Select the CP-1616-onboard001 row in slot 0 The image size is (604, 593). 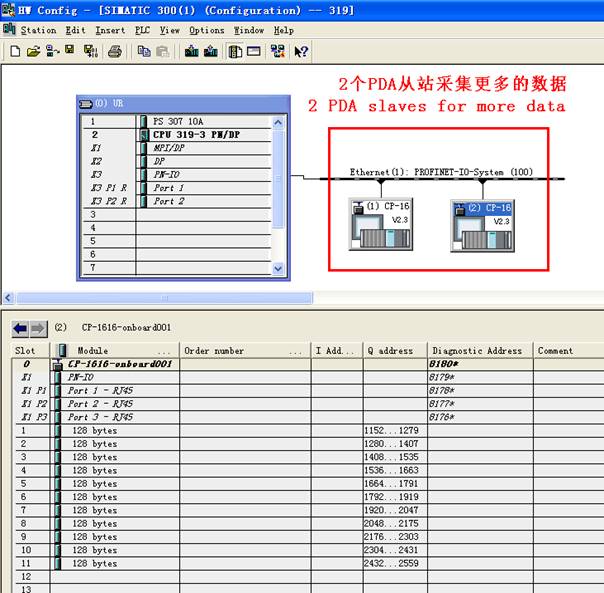120,364
